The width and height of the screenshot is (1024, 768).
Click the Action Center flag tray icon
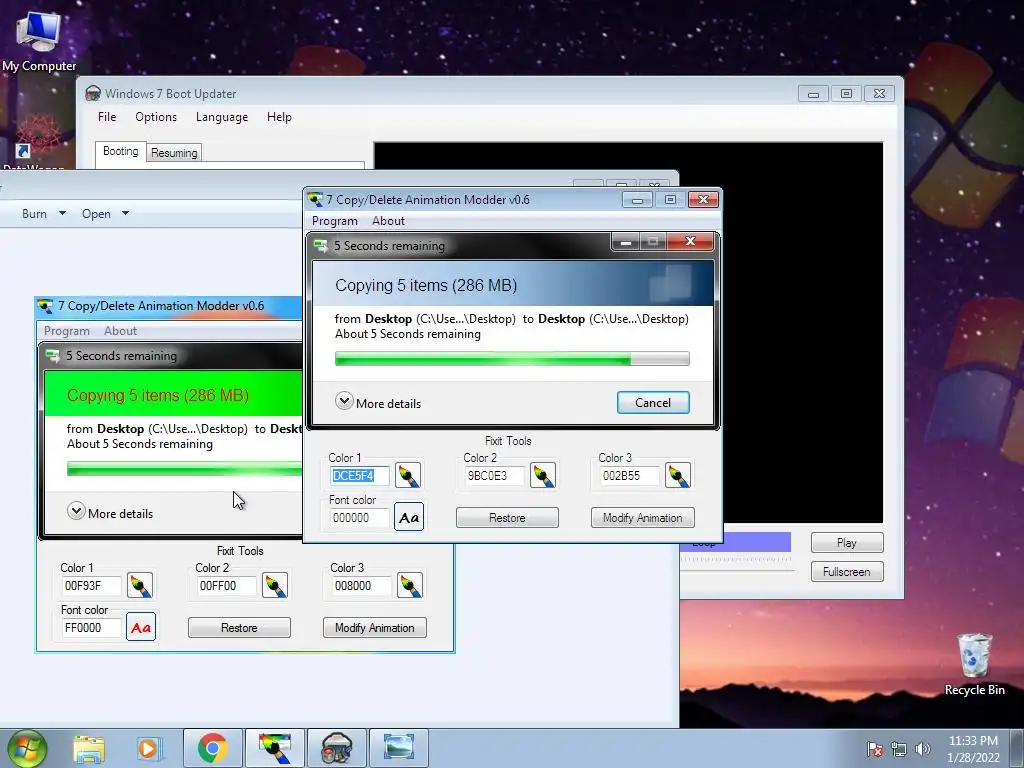pyautogui.click(x=874, y=749)
